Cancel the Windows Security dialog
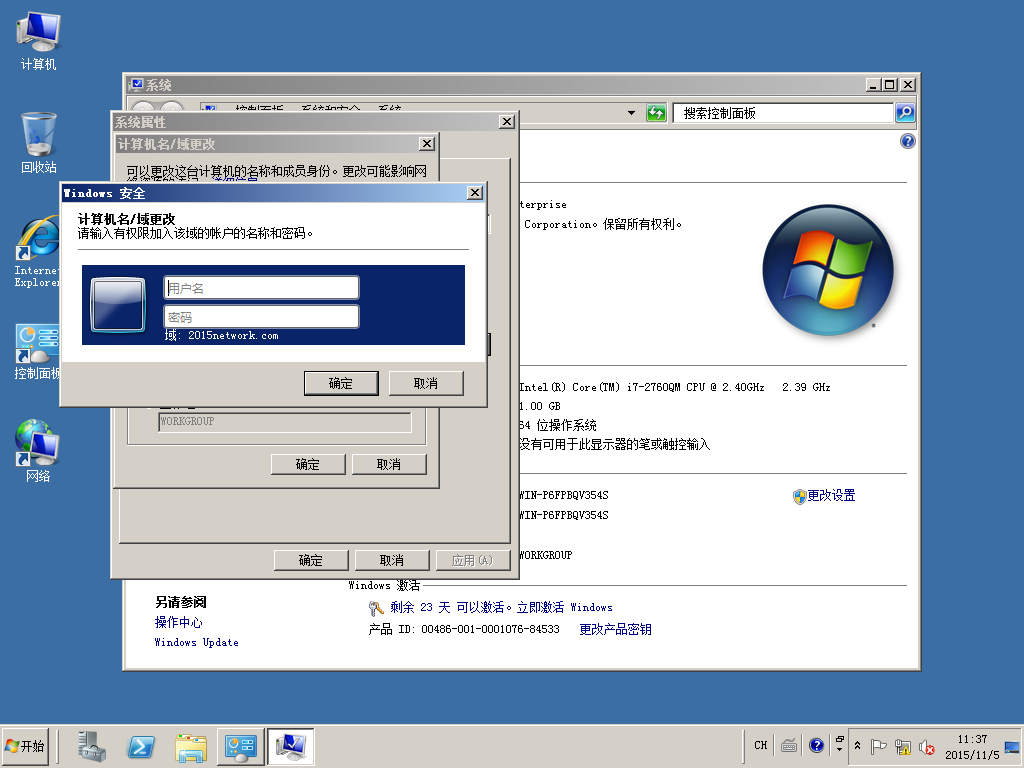The width and height of the screenshot is (1024, 768). [426, 383]
